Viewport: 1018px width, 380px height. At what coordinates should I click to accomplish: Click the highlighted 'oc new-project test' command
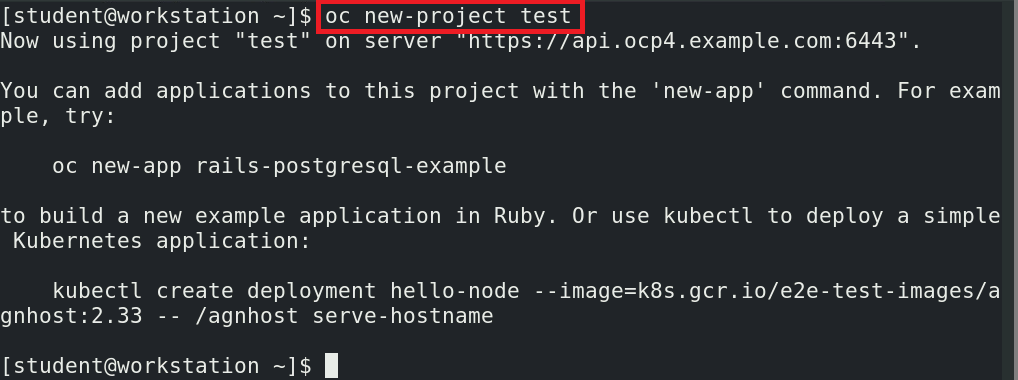[x=448, y=16]
